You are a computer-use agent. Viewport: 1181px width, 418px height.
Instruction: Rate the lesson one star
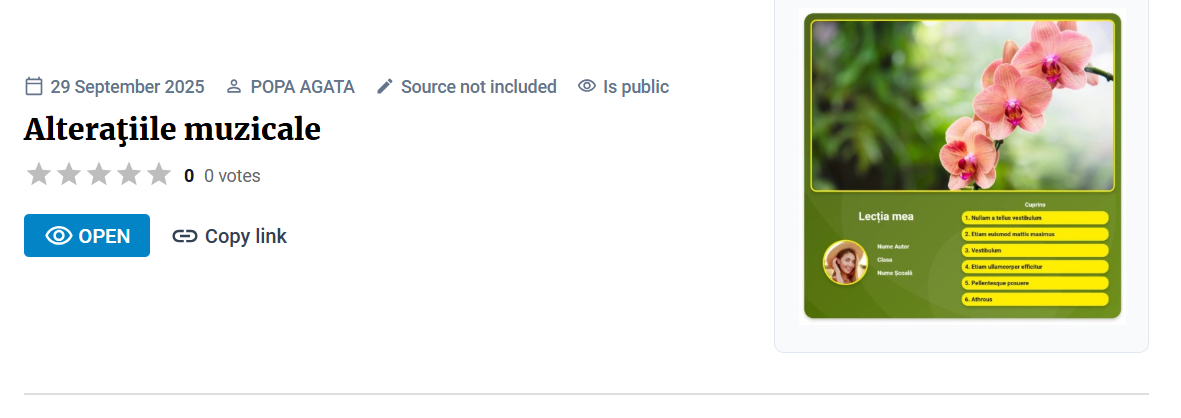pyautogui.click(x=39, y=175)
